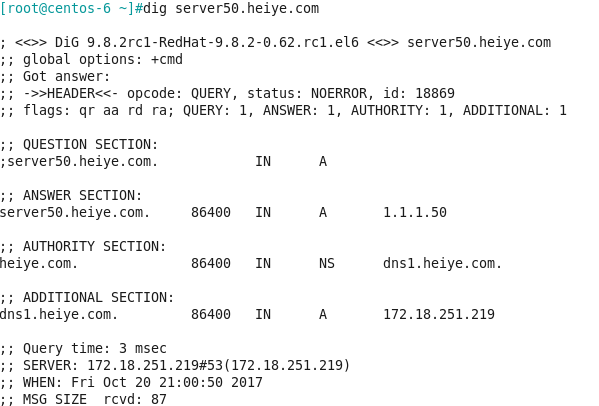Click the root@centos-6 shell prompt
The height and width of the screenshot is (406, 599).
click(71, 8)
